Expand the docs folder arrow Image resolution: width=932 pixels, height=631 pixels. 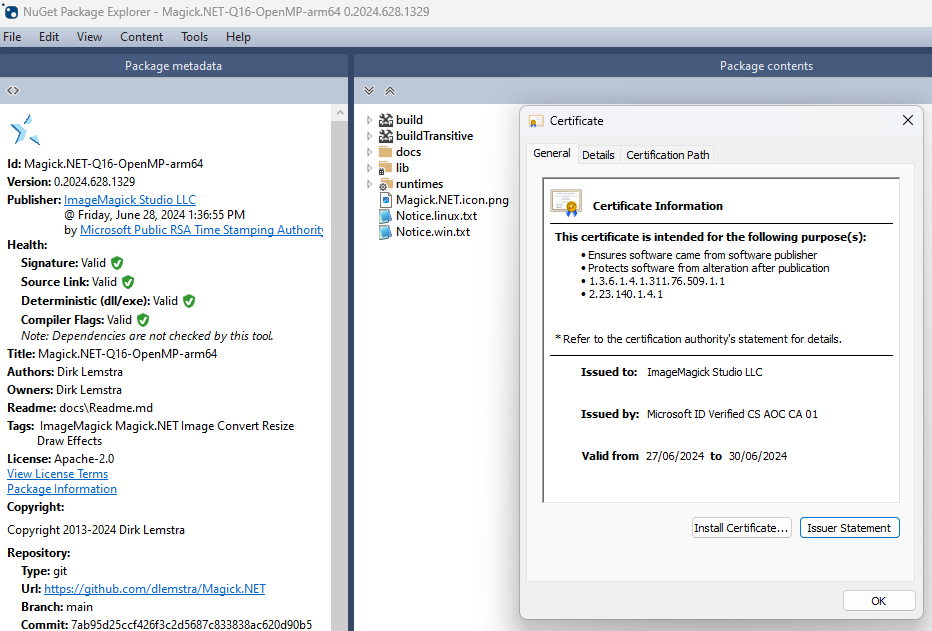click(x=369, y=152)
